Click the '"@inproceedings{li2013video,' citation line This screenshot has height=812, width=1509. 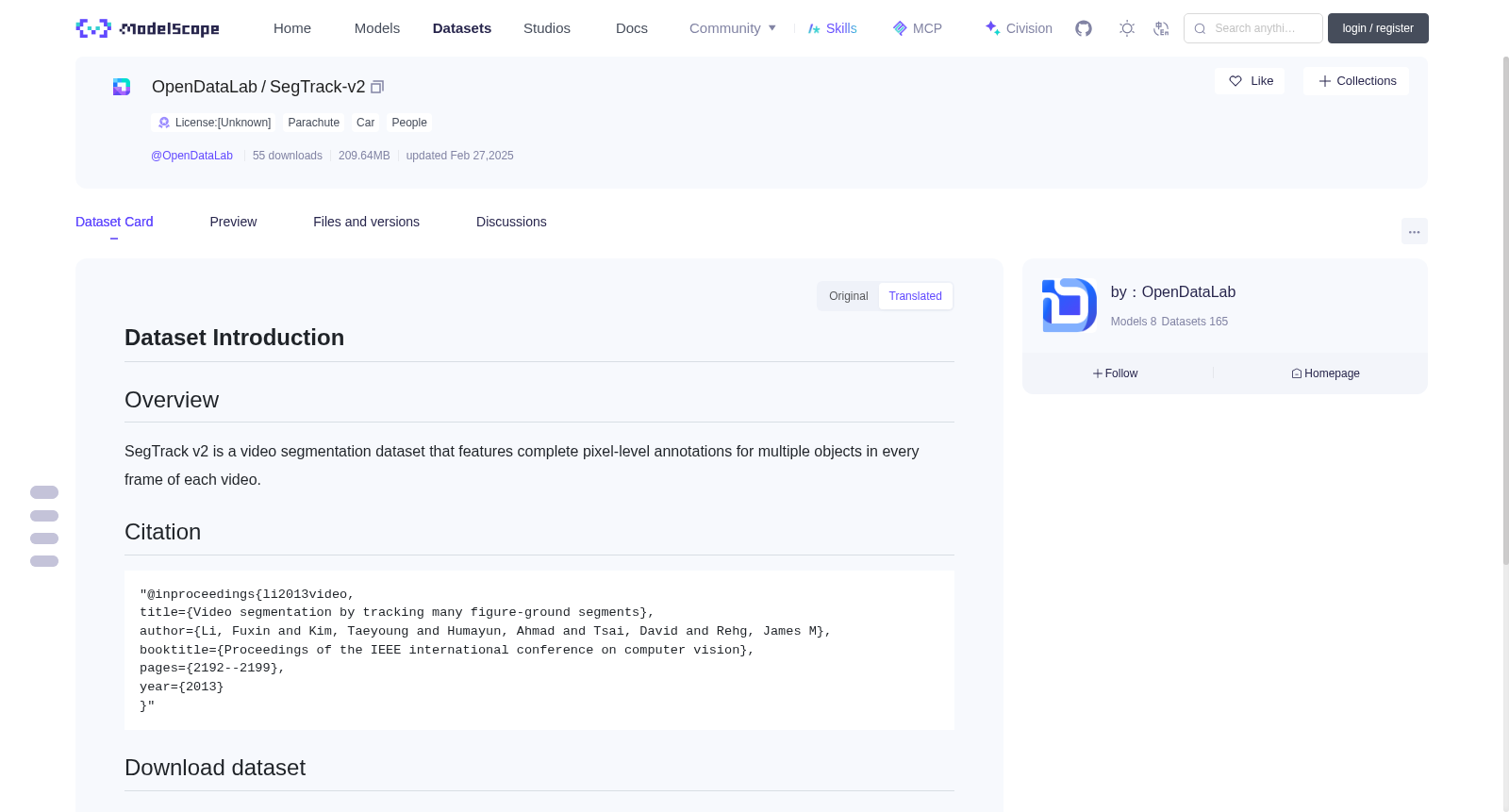[x=247, y=594]
